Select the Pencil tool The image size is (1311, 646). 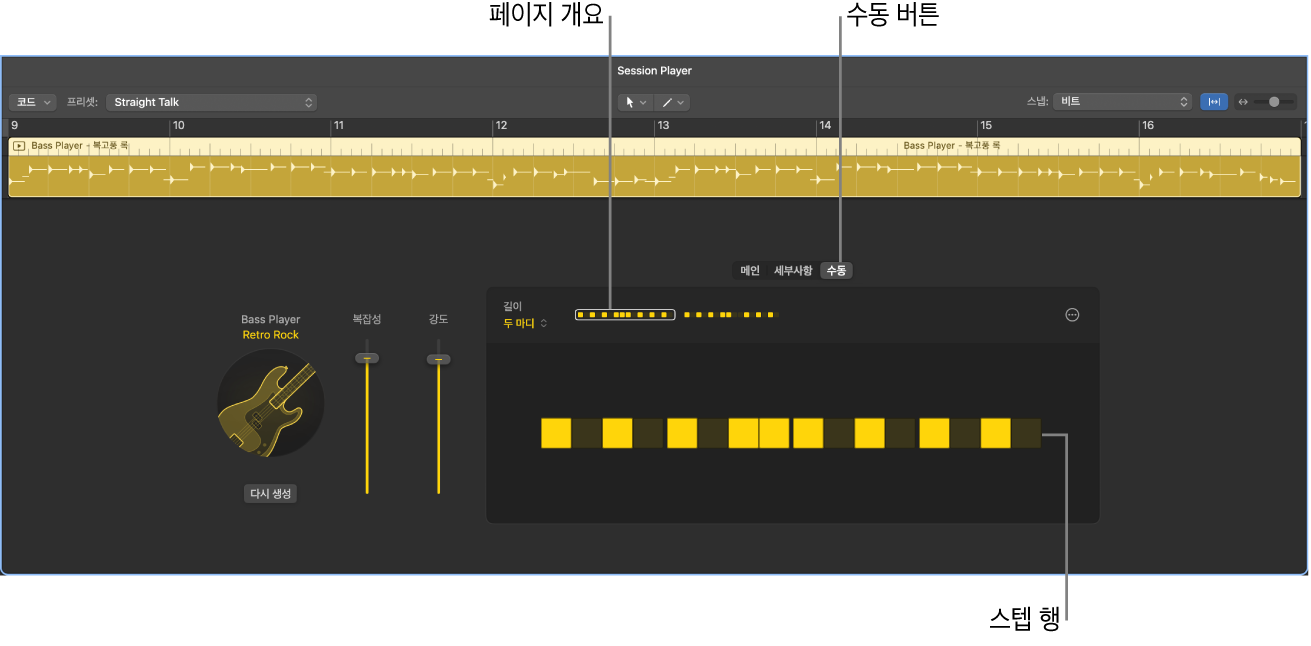[x=668, y=101]
